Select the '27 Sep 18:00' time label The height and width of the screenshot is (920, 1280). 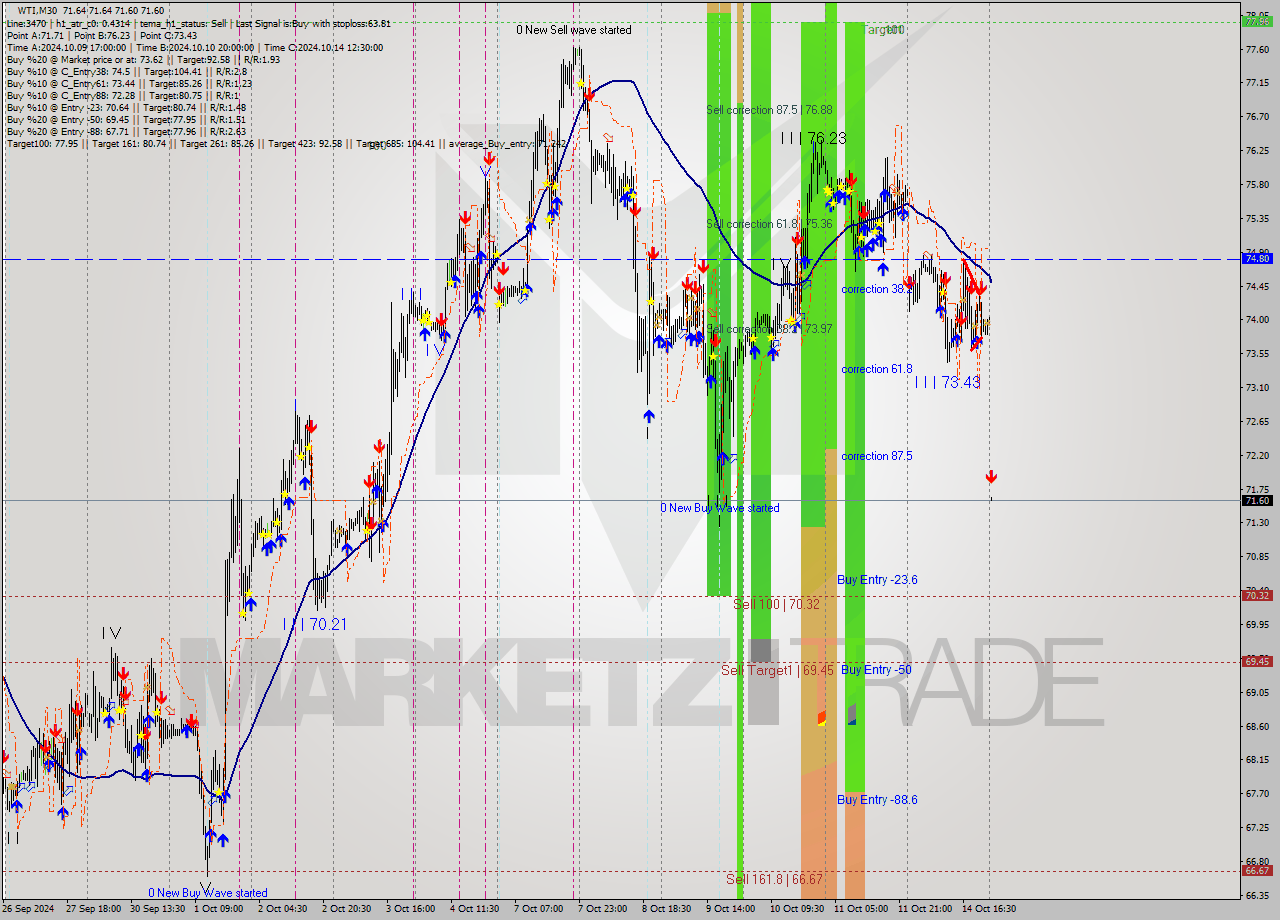pyautogui.click(x=94, y=909)
